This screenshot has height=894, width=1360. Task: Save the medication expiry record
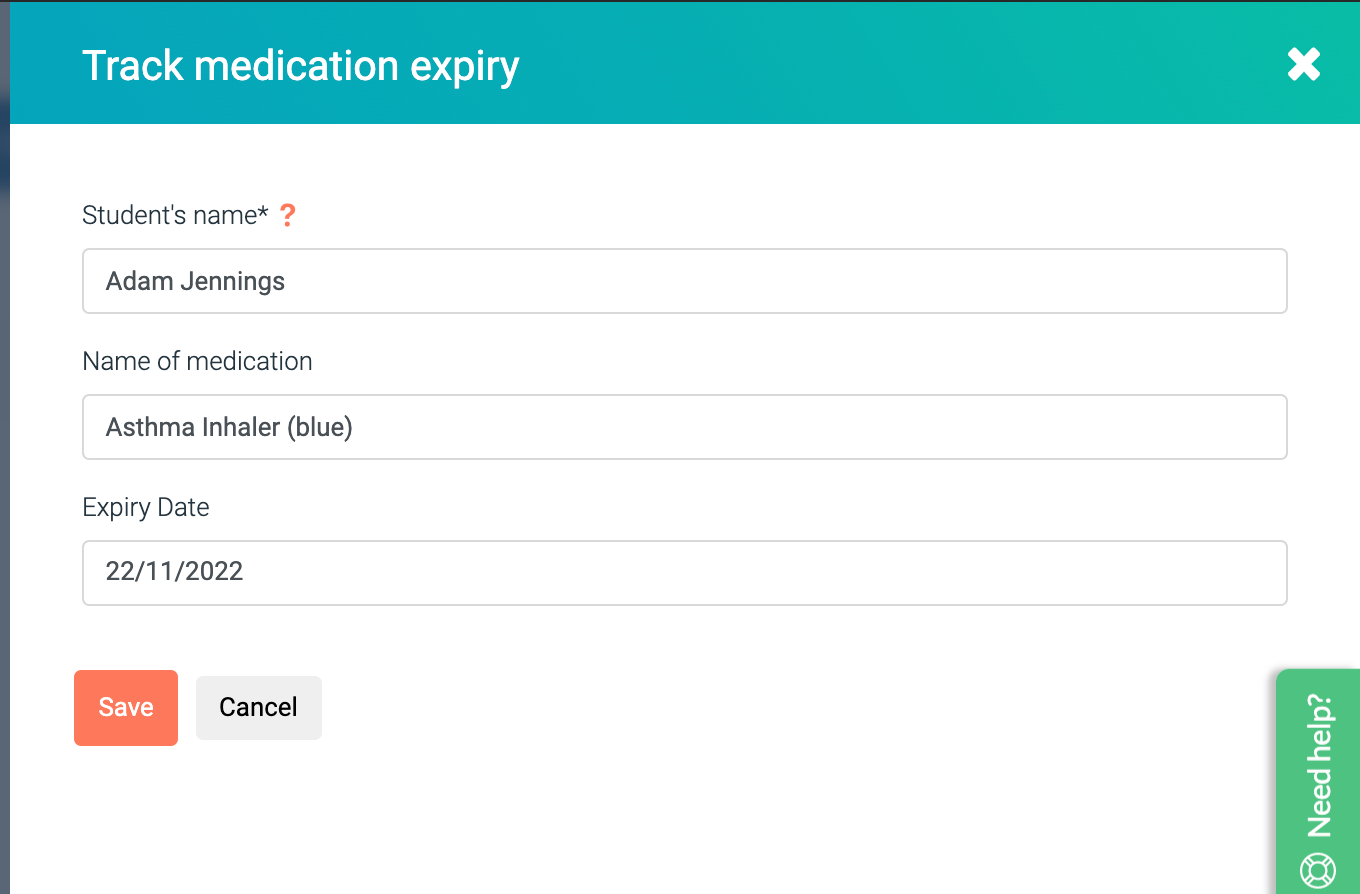(125, 707)
